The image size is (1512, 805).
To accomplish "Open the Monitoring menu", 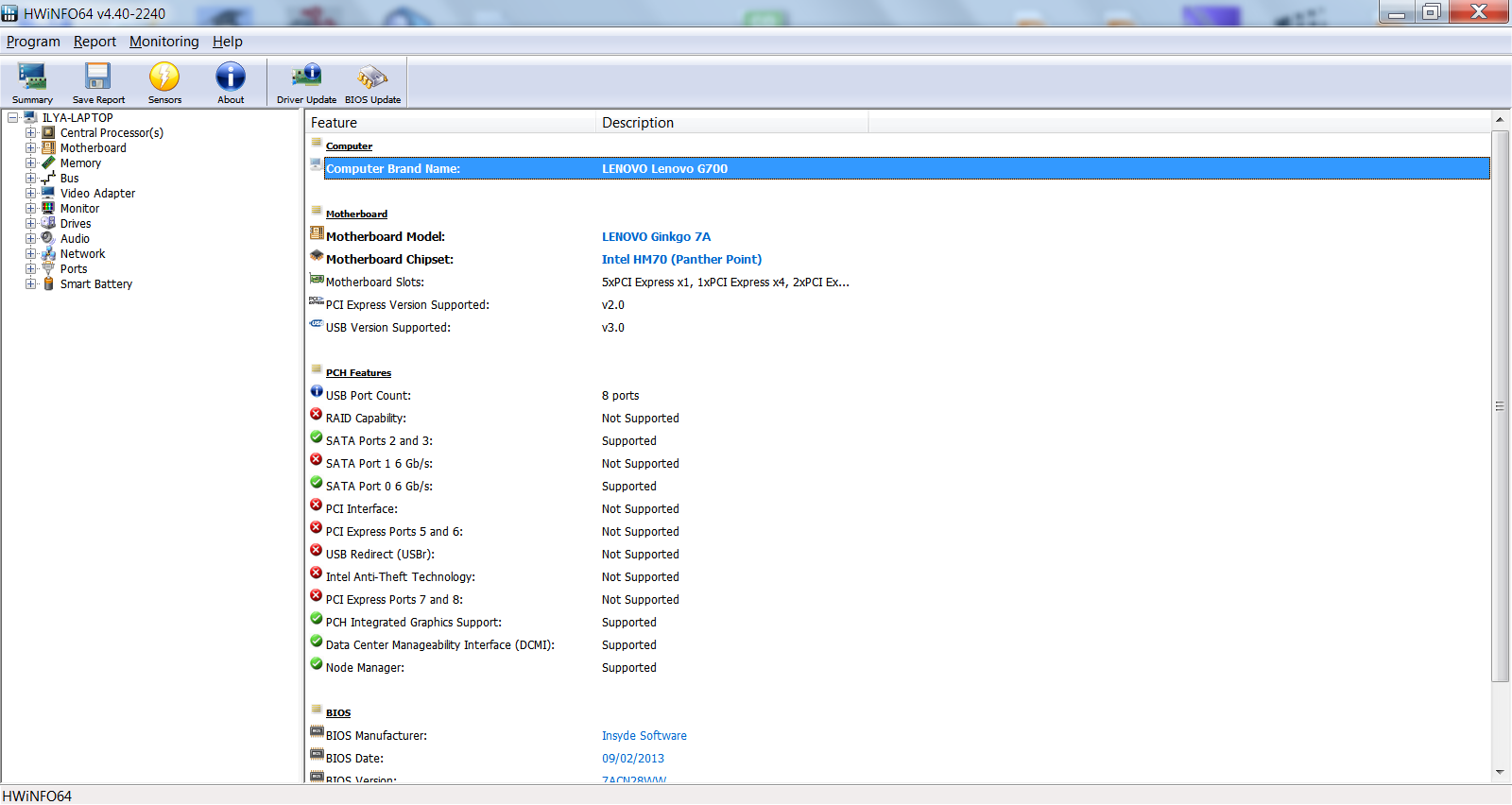I will point(164,42).
